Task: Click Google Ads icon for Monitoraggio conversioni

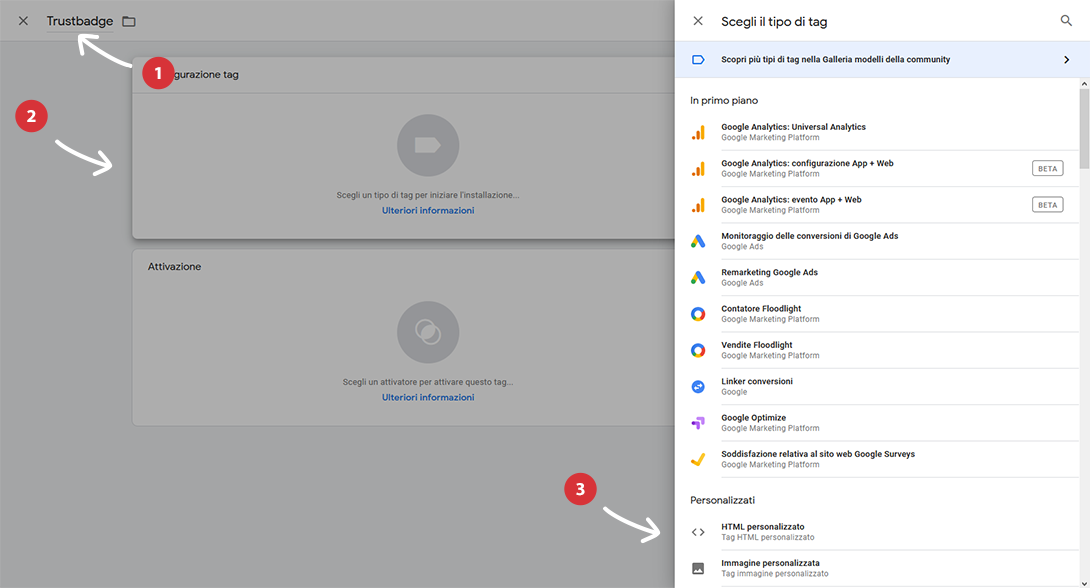Action: click(x=698, y=241)
